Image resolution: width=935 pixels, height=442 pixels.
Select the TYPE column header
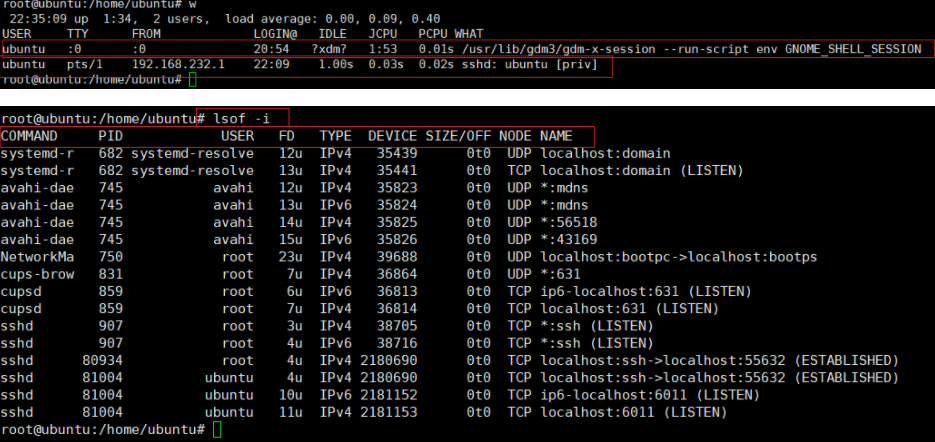click(335, 136)
